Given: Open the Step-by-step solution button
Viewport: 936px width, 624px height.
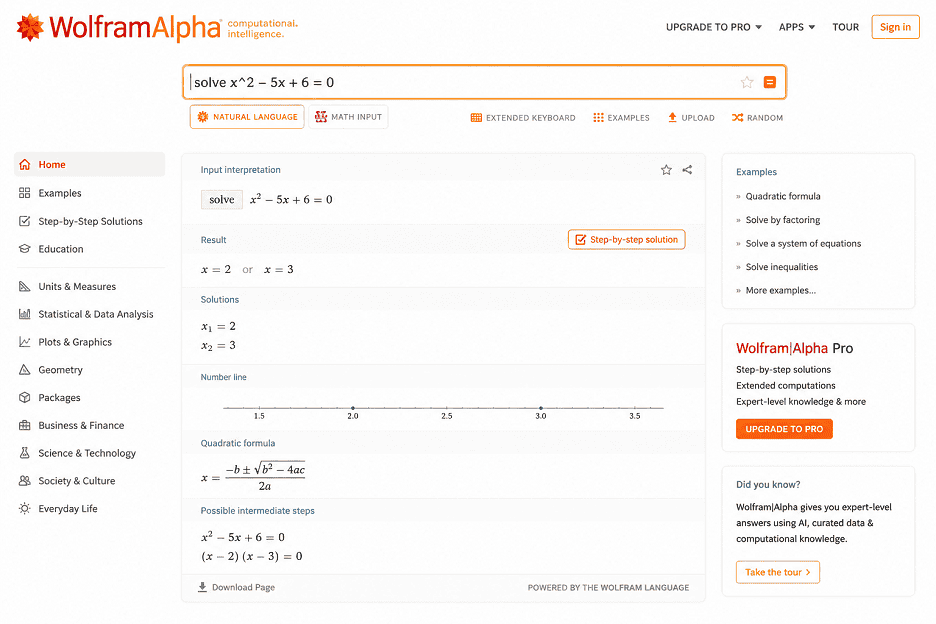Looking at the screenshot, I should point(626,239).
